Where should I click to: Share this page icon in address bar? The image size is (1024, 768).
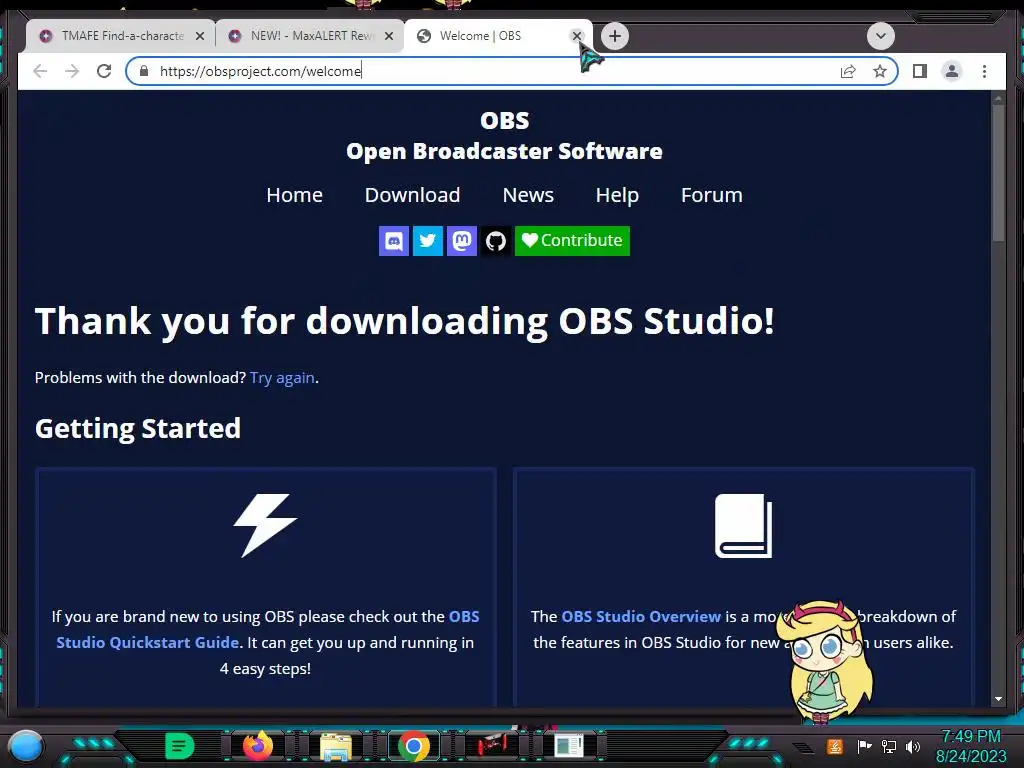click(x=848, y=71)
